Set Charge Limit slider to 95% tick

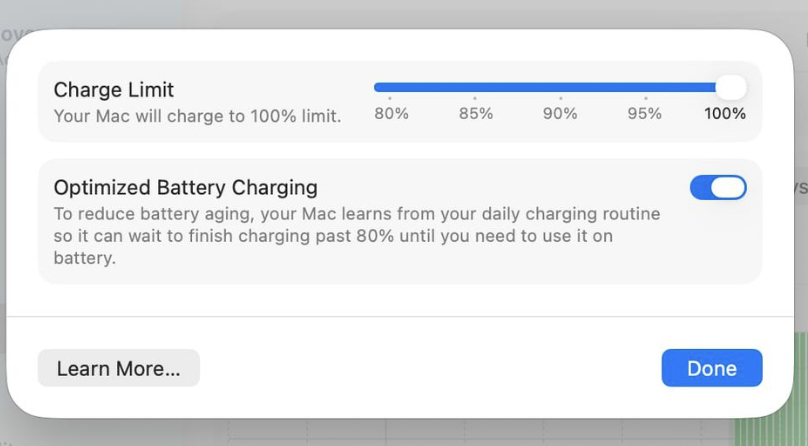[x=645, y=88]
